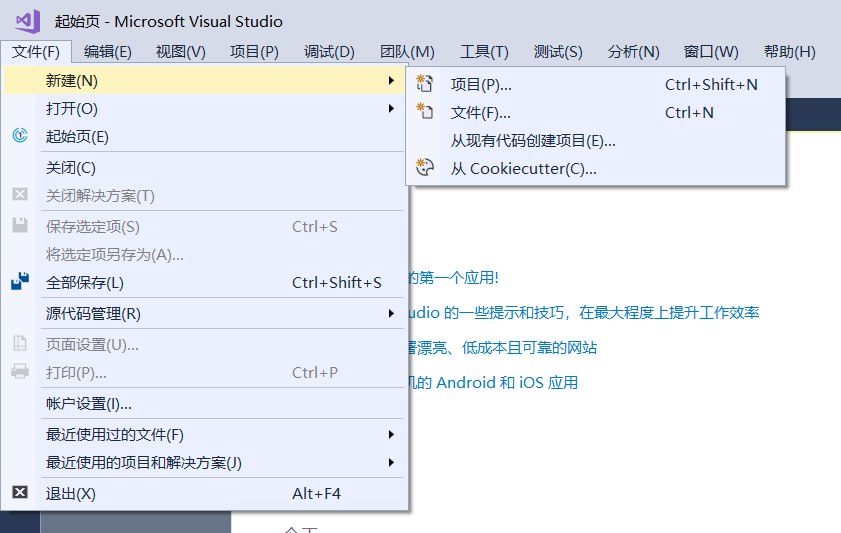Choose 最近使用的项目和解决方案(J) entry
The width and height of the screenshot is (841, 533).
click(204, 463)
